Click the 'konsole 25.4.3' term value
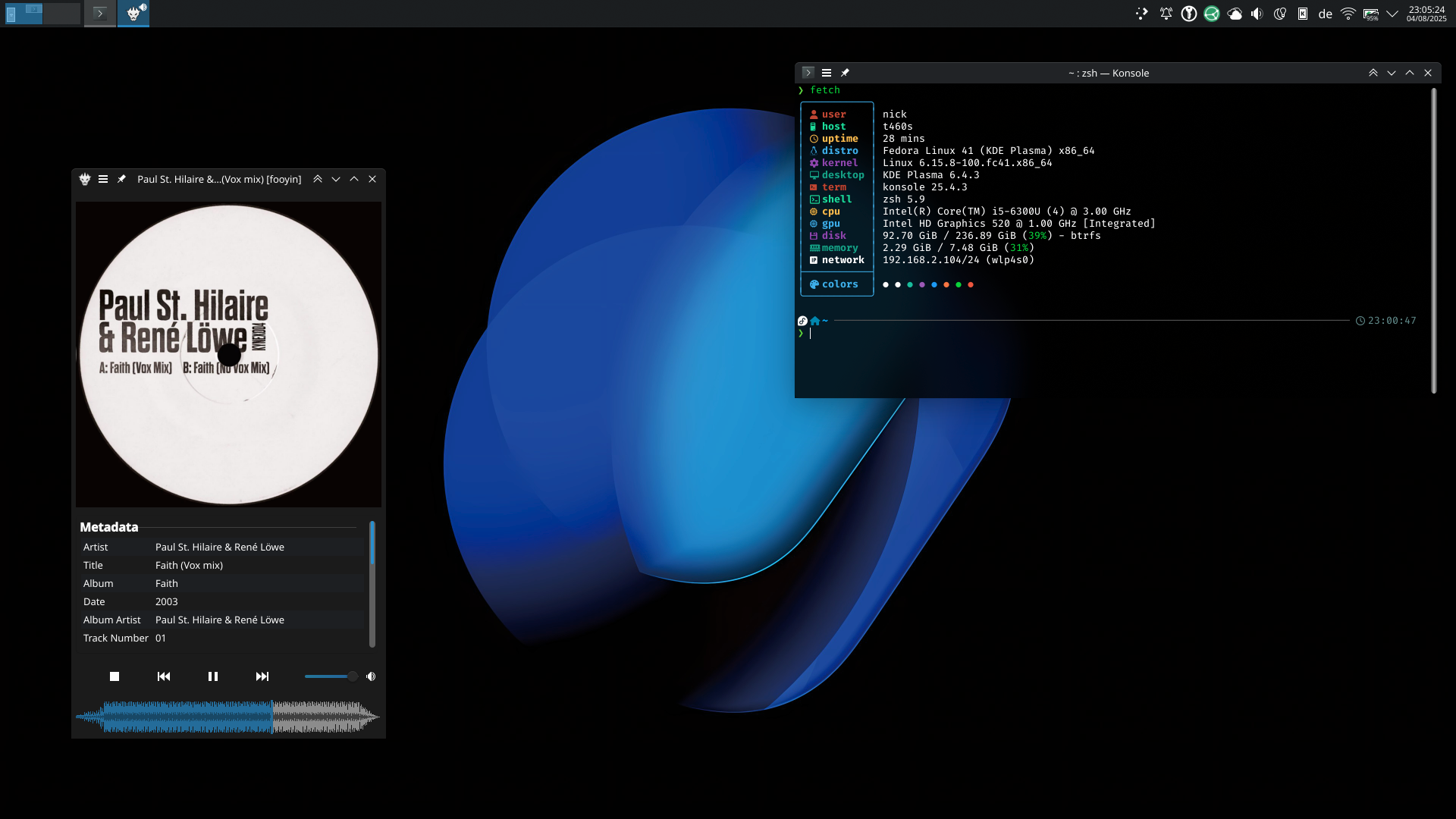The width and height of the screenshot is (1456, 819). pyautogui.click(x=925, y=187)
